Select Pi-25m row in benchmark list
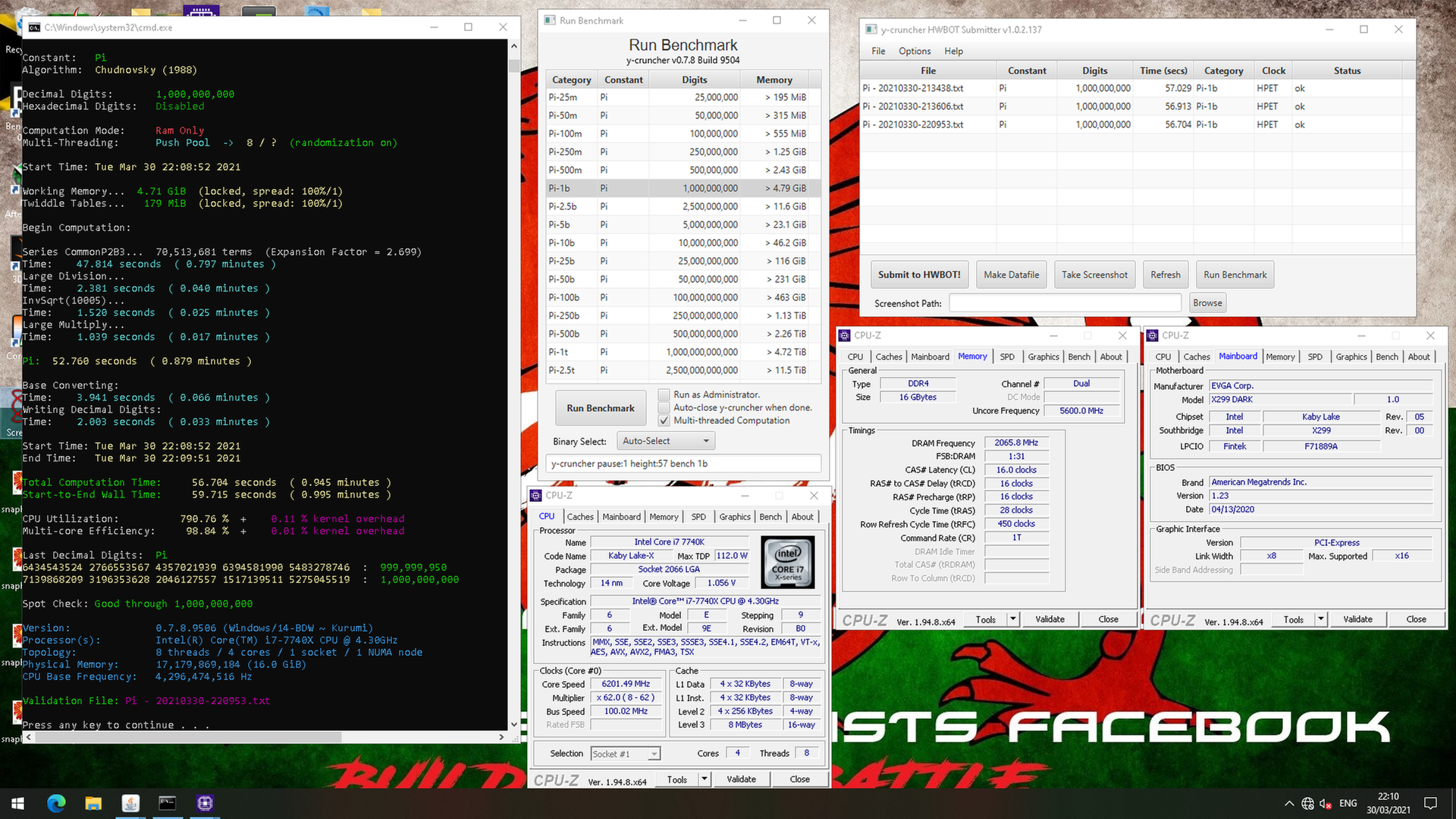Image resolution: width=1456 pixels, height=819 pixels. point(683,97)
